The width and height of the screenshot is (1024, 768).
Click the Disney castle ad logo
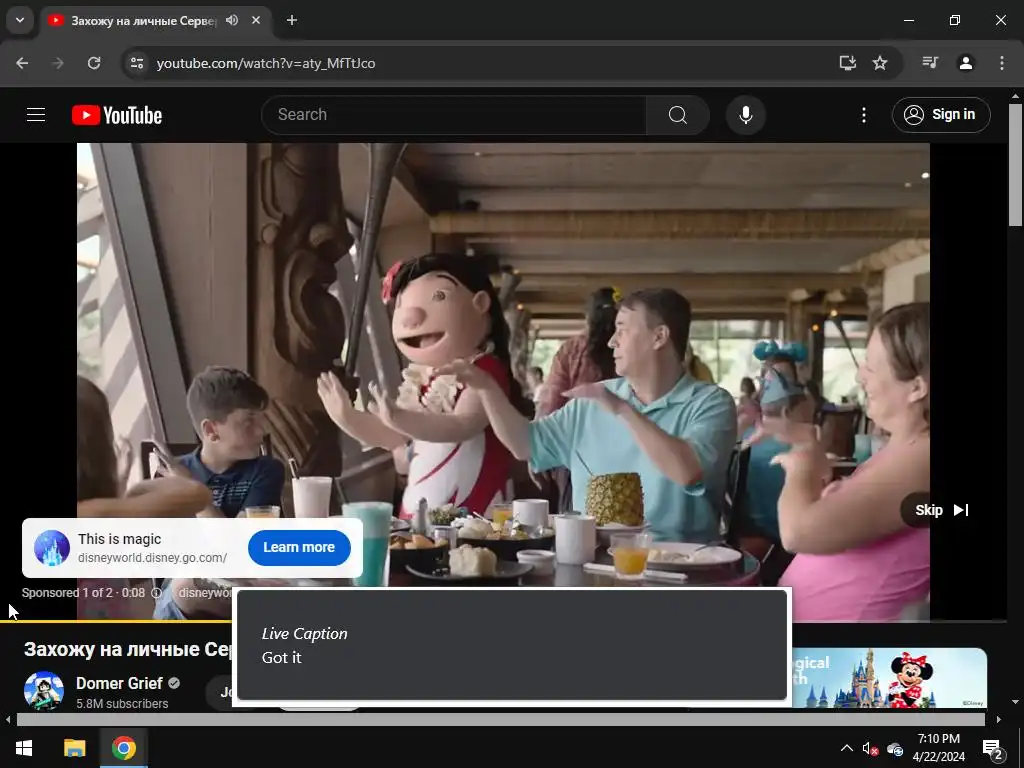pyautogui.click(x=52, y=548)
